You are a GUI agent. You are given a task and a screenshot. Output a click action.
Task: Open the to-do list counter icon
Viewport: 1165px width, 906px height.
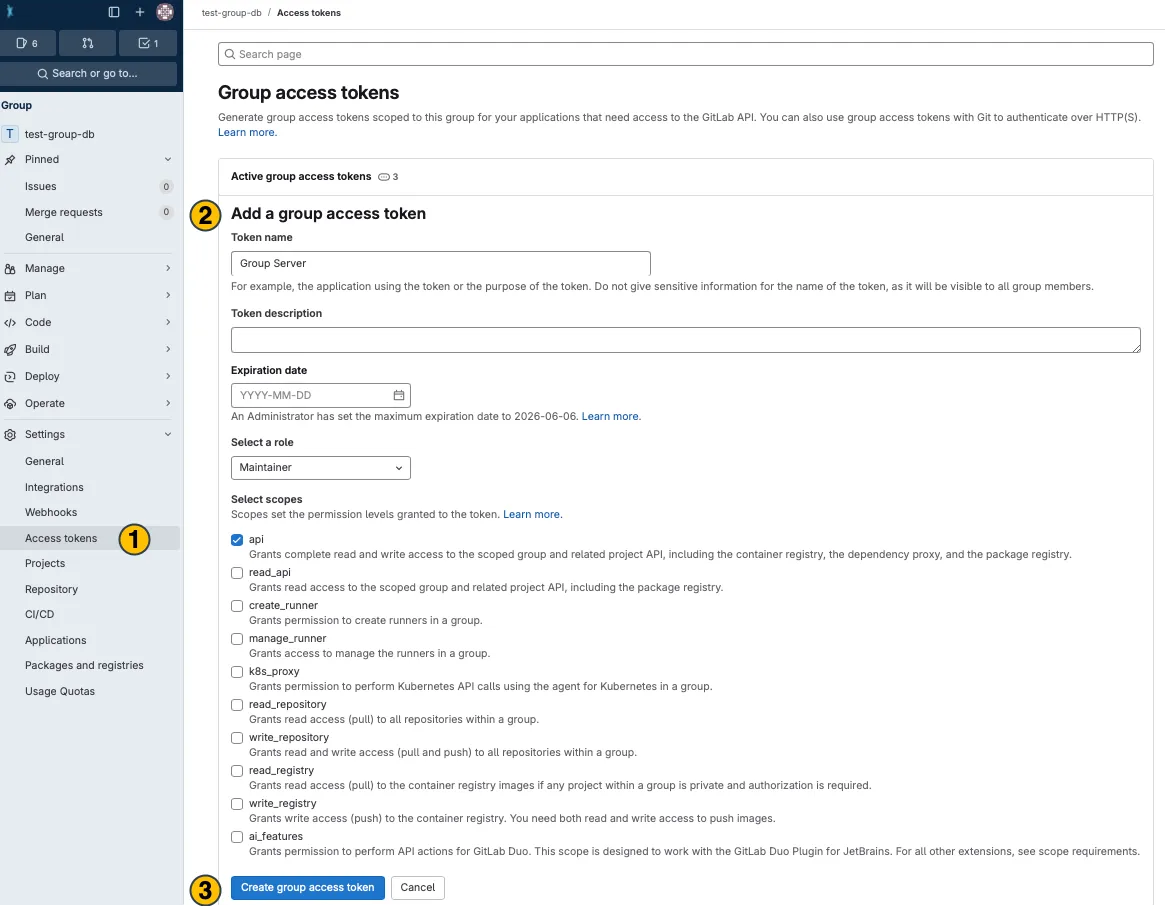[x=148, y=43]
